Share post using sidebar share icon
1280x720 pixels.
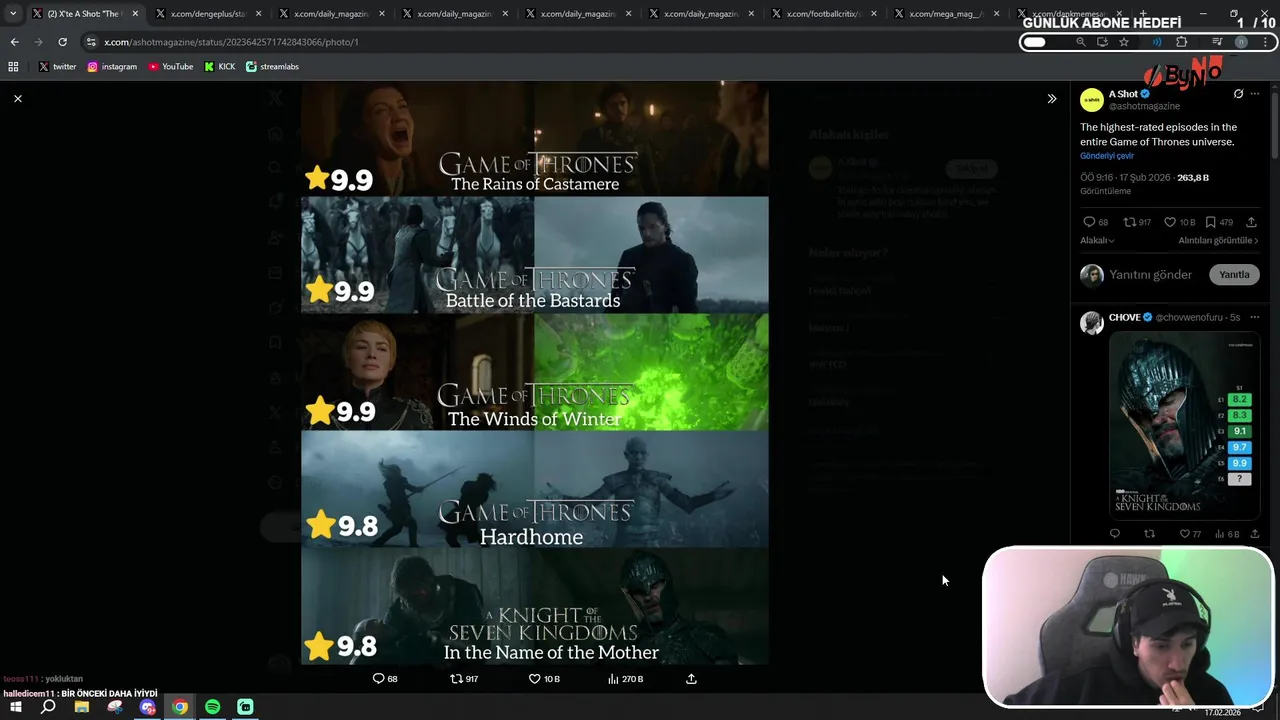1251,222
